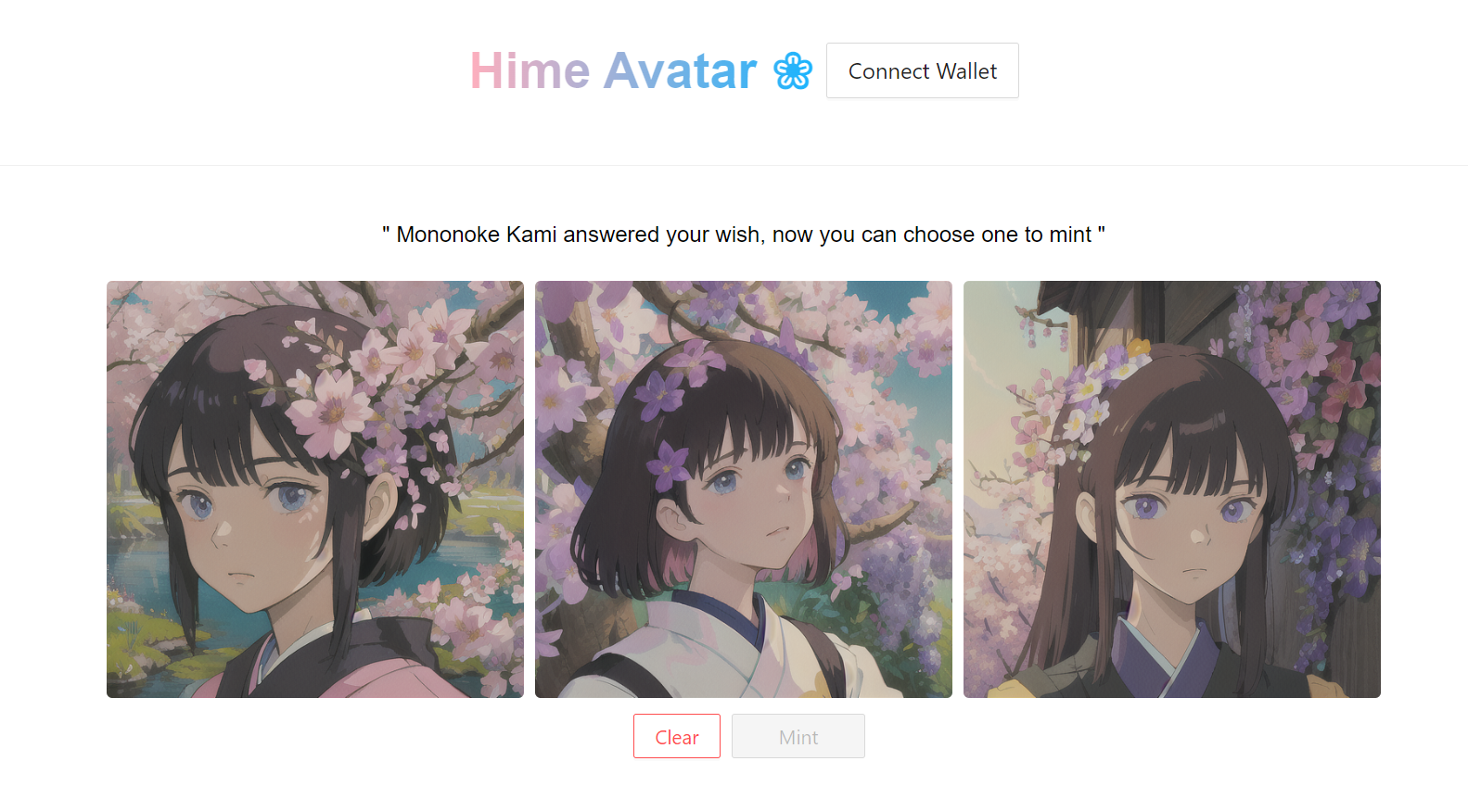Open the Connect Wallet button
Viewport: 1468px width, 812px height.
922,70
